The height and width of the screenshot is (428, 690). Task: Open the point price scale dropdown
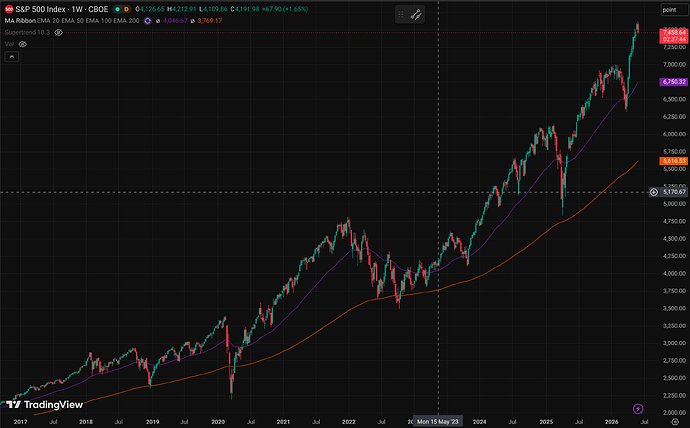pos(674,10)
